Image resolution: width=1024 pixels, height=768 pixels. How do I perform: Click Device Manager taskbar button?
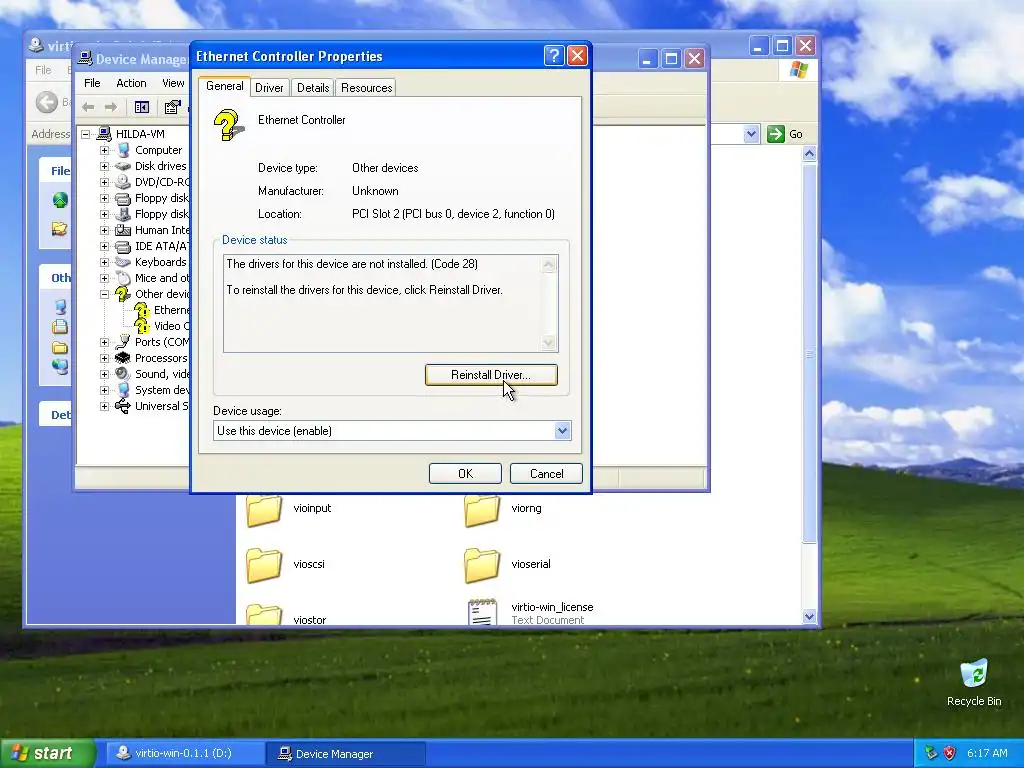pyautogui.click(x=346, y=753)
